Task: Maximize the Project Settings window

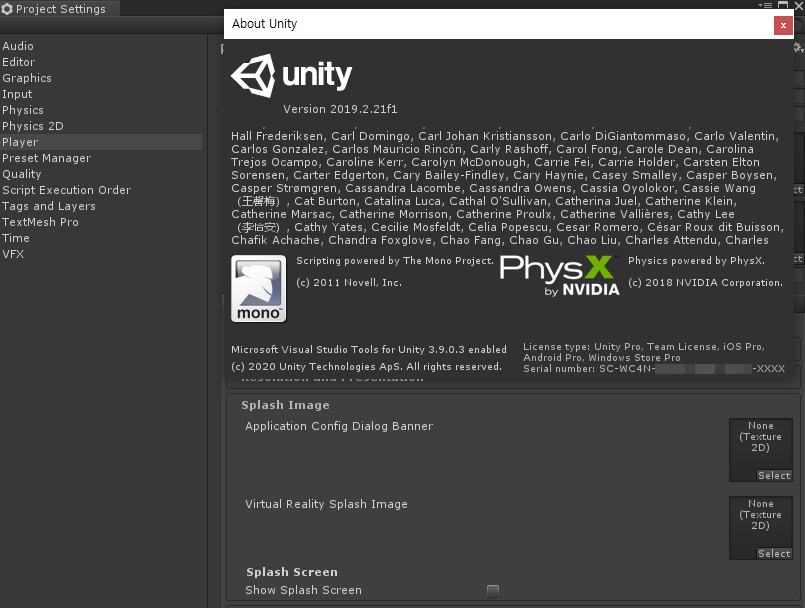Action: (783, 5)
